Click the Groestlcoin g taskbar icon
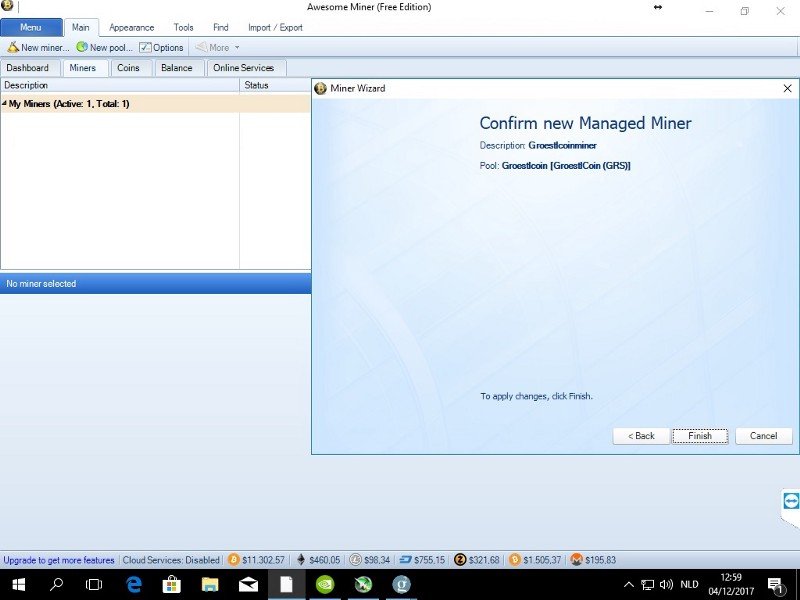Viewport: 800px width, 600px height. click(402, 584)
